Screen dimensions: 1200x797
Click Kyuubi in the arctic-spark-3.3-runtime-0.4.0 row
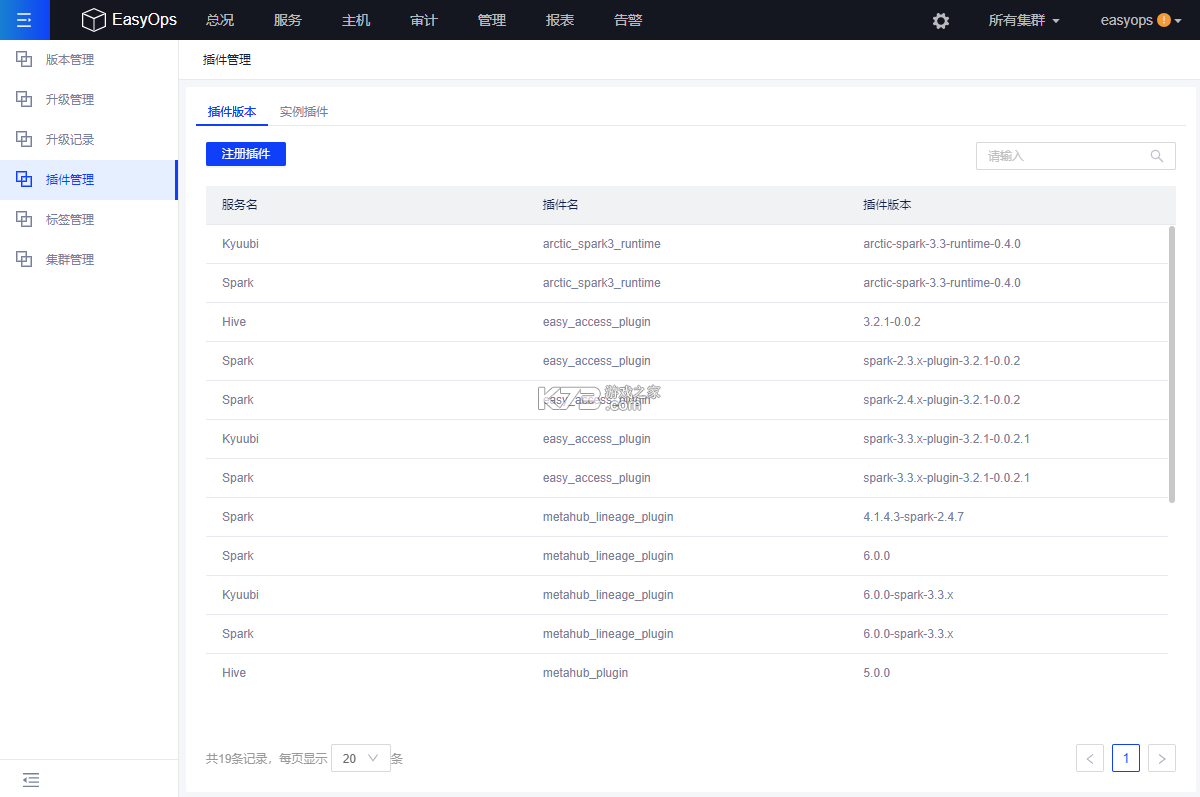240,244
